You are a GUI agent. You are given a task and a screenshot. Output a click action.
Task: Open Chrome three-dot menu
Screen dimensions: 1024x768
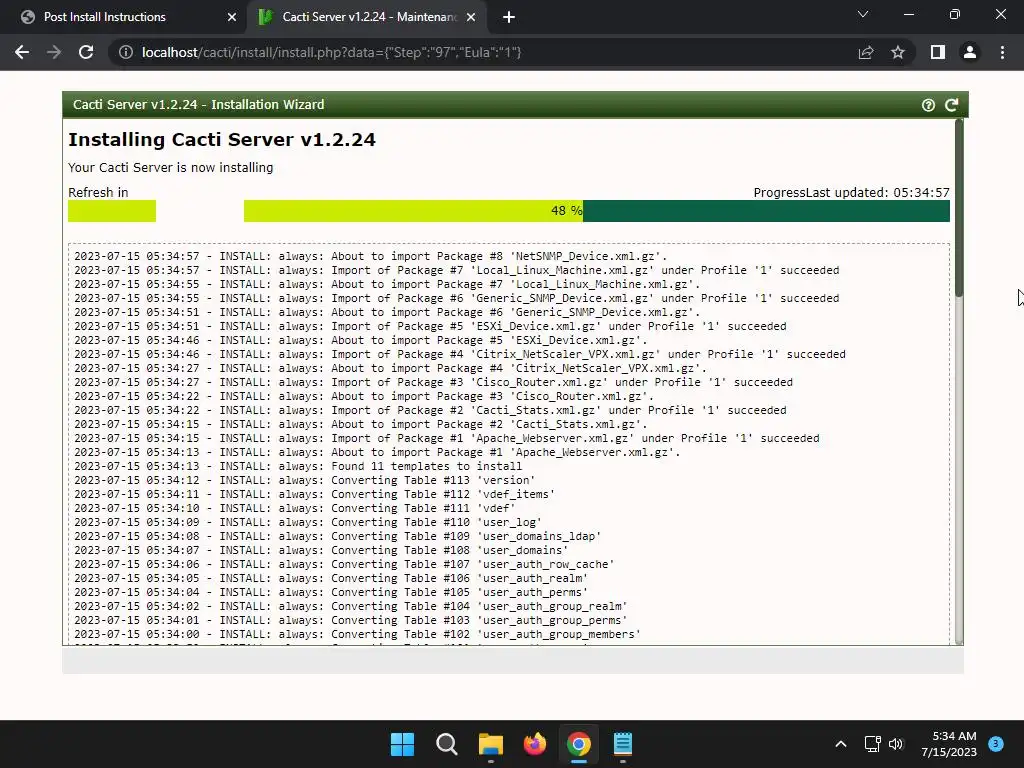point(1002,52)
